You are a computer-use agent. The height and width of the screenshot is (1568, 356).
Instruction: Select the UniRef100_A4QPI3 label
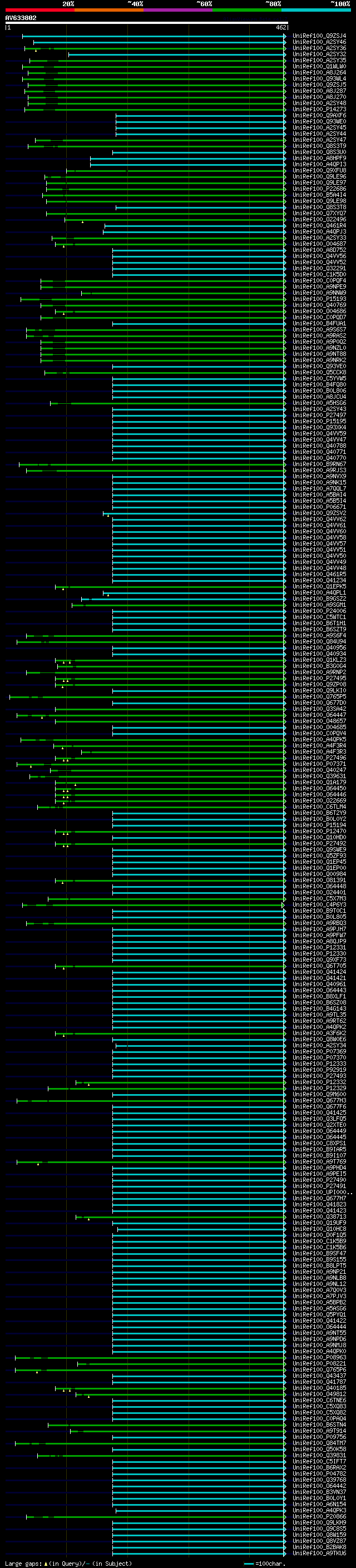point(319,164)
